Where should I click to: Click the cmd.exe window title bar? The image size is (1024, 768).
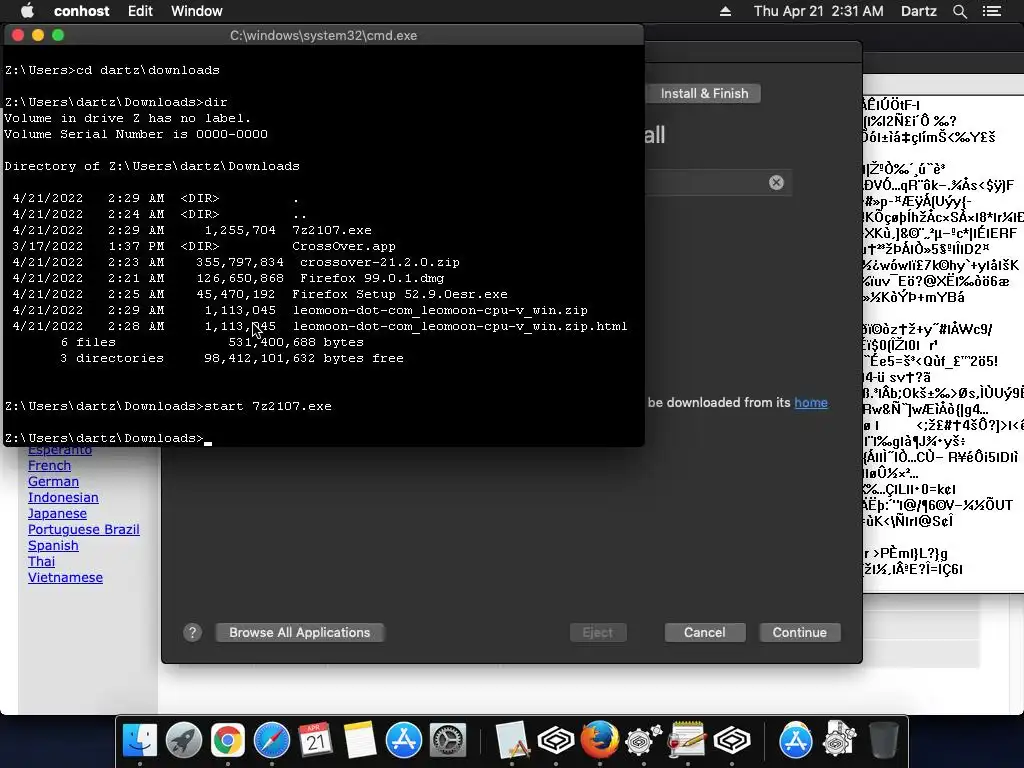[323, 35]
